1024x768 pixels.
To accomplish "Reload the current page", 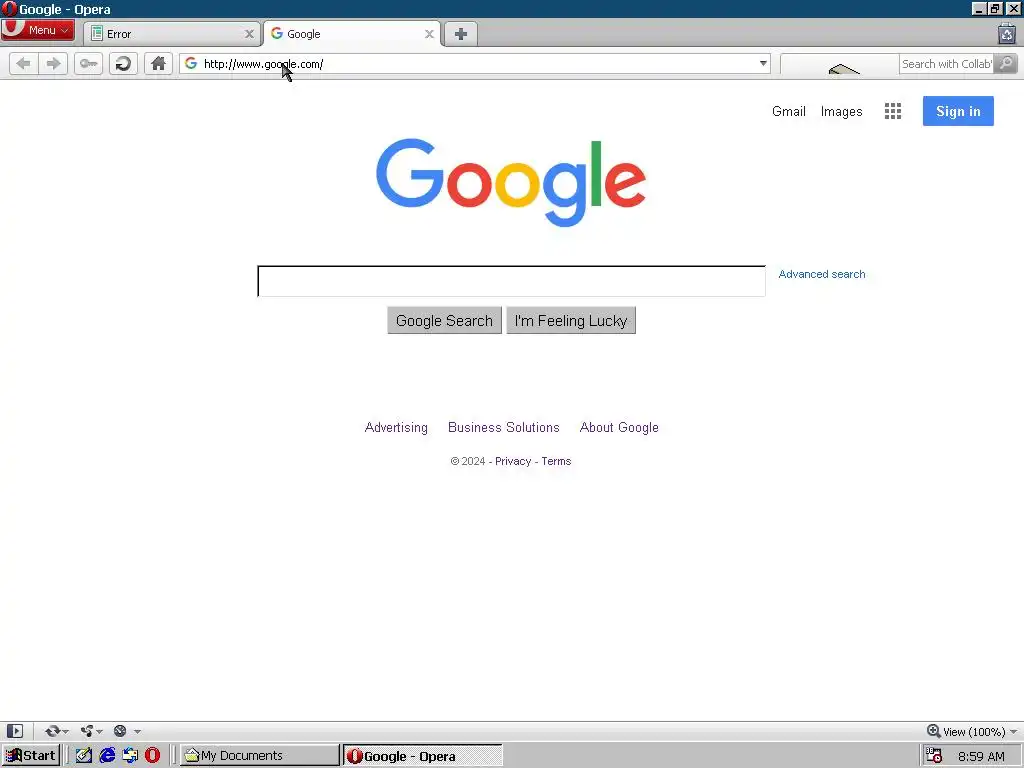I will (x=123, y=63).
